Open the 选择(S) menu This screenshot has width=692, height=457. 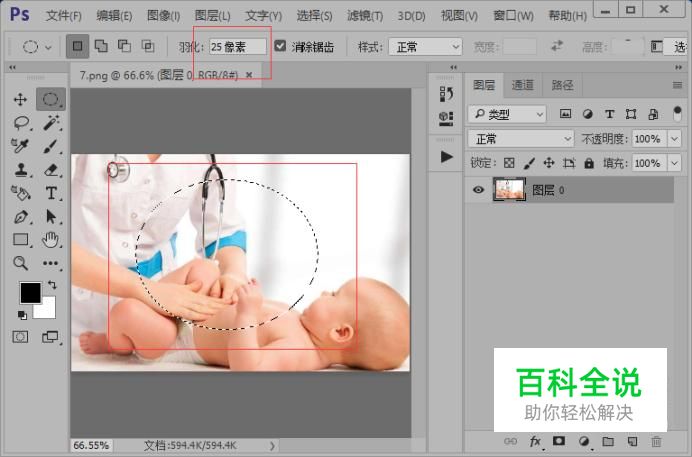coord(314,16)
